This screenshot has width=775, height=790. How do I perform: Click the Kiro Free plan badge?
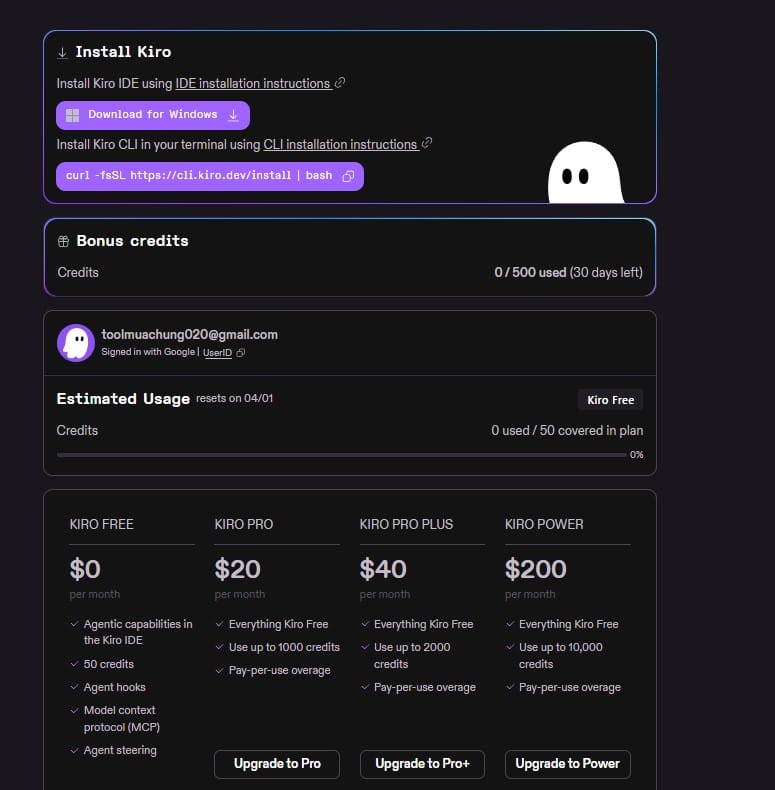610,400
